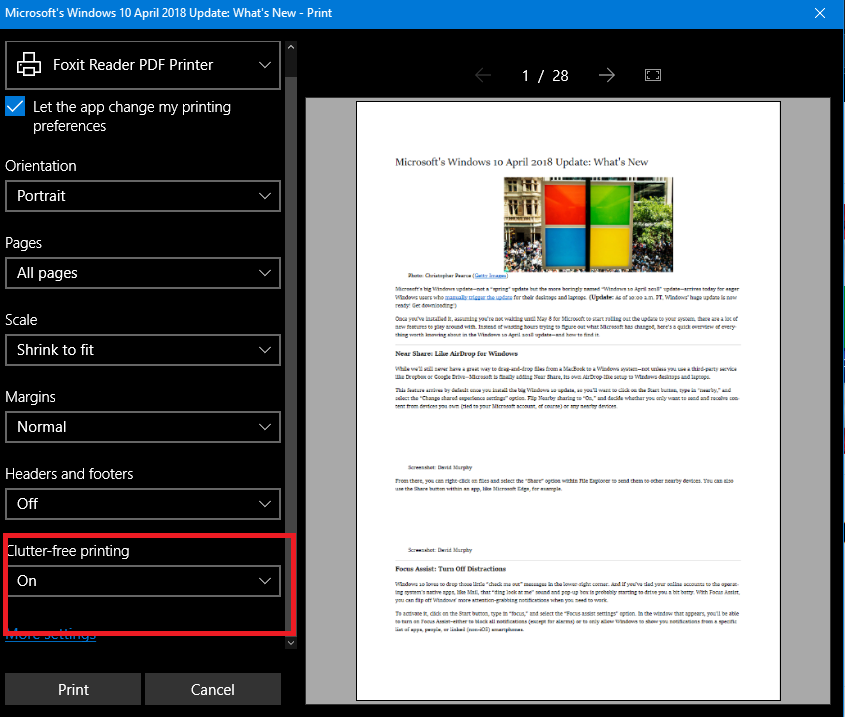The width and height of the screenshot is (845, 717).
Task: Go to next preview page arrow
Action: pyautogui.click(x=606, y=76)
